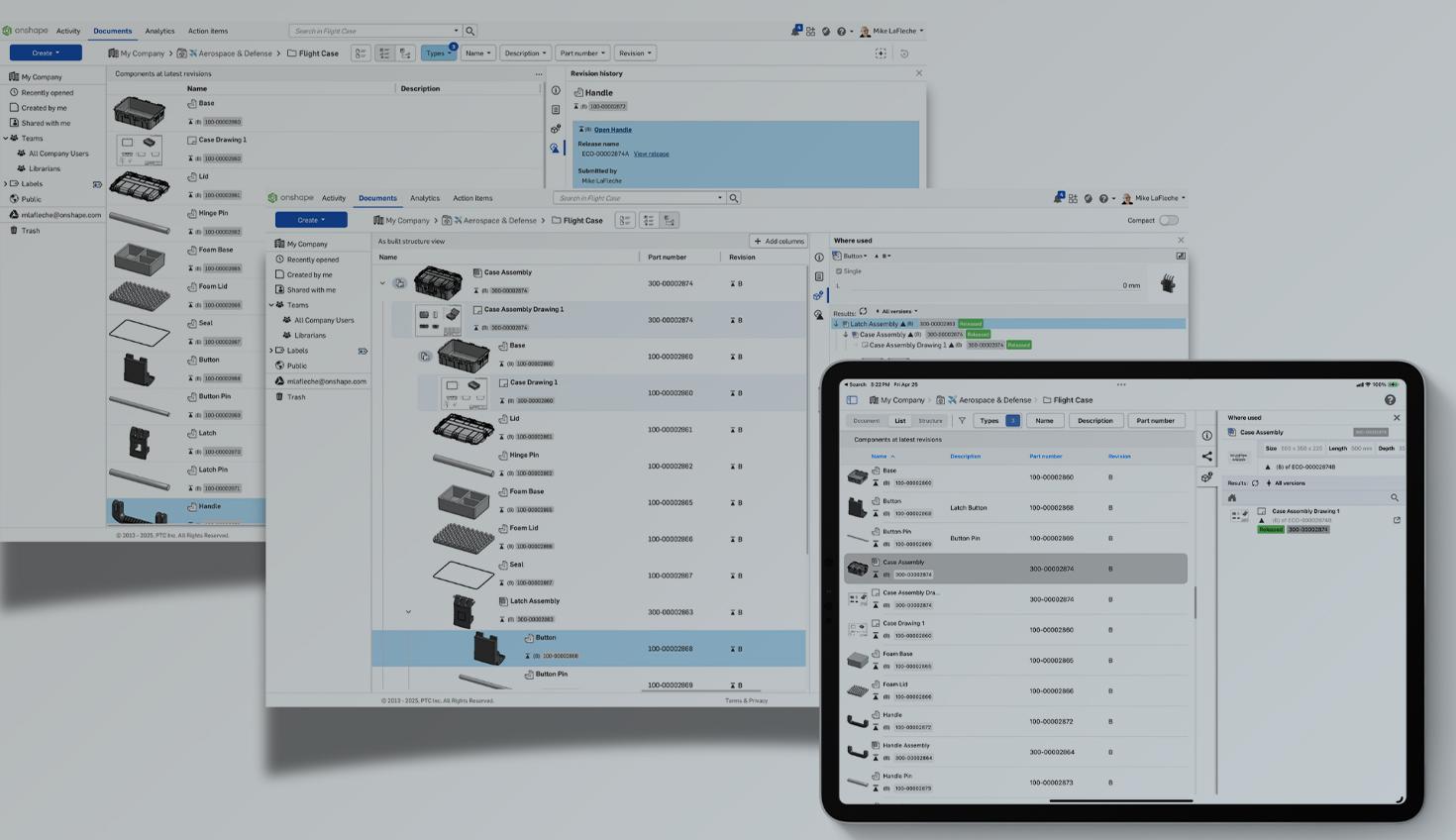
Task: Open the where used icon in middle window
Action: point(818,295)
